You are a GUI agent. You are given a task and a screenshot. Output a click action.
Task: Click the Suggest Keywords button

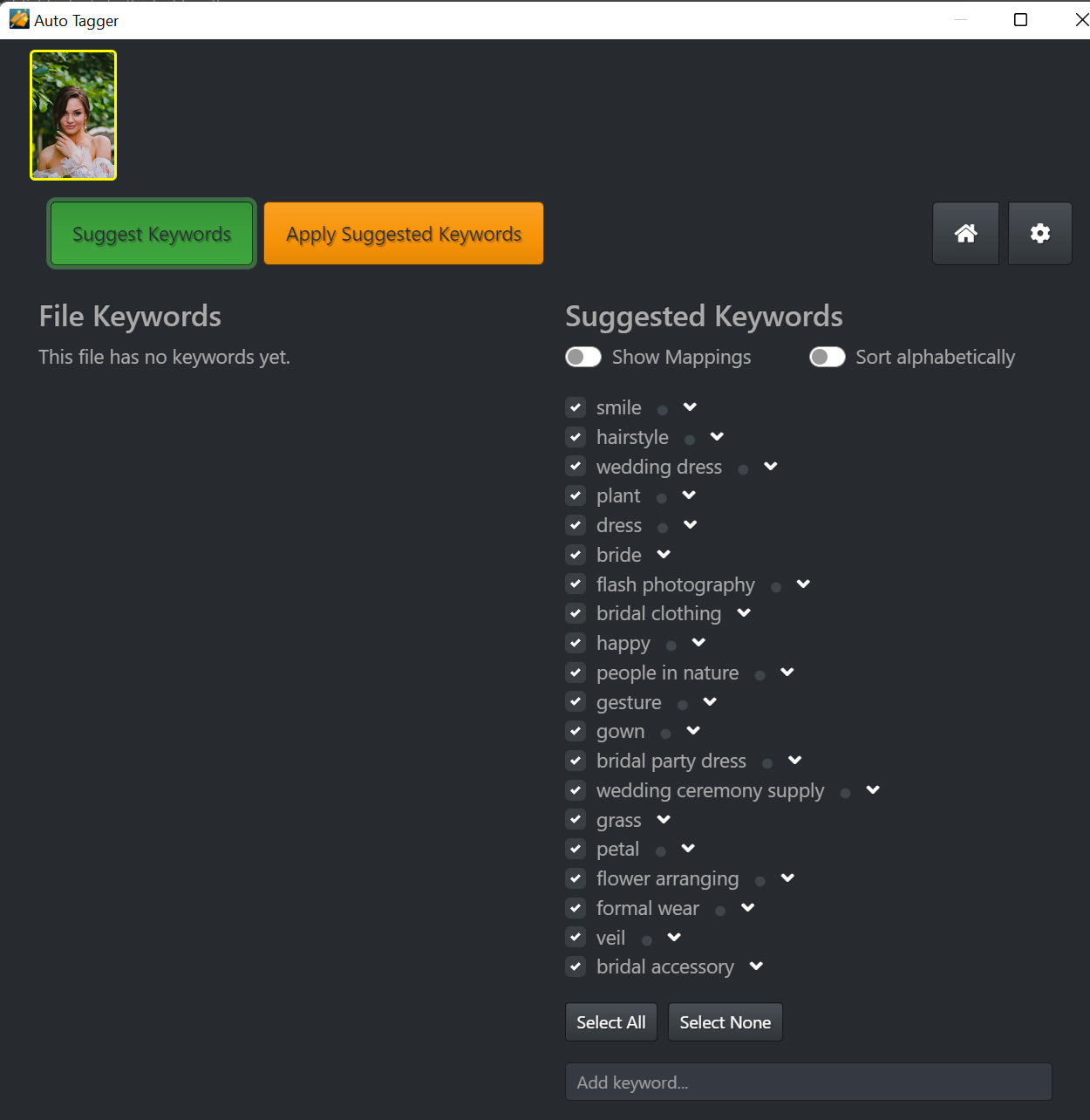pyautogui.click(x=152, y=234)
